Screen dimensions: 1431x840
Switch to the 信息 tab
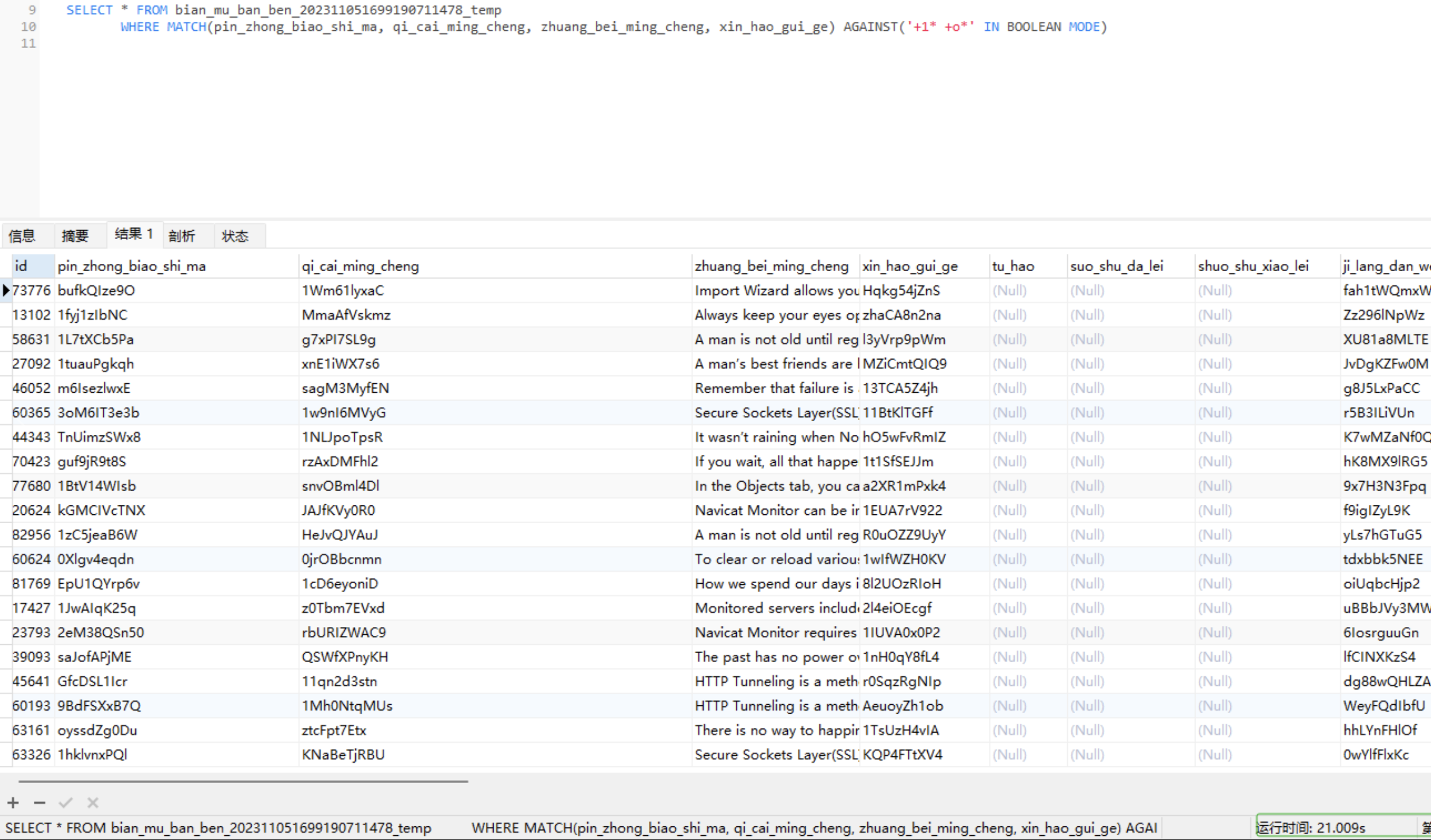pyautogui.click(x=23, y=236)
